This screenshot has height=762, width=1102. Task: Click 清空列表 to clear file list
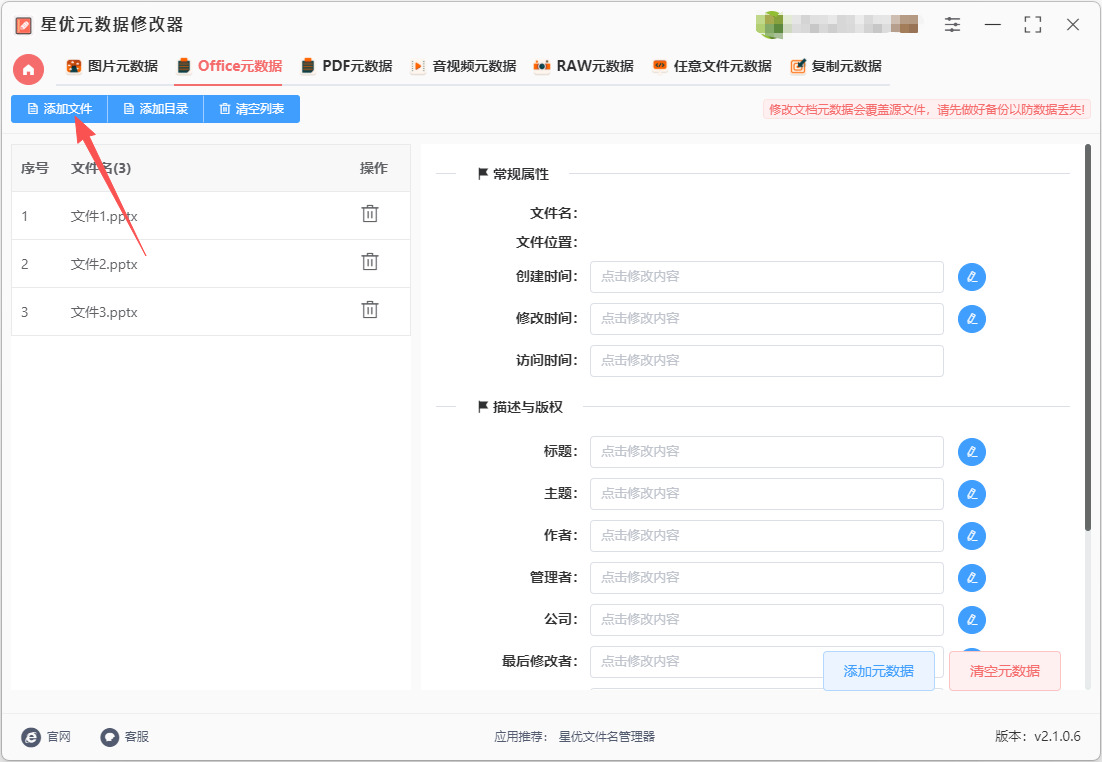[x=252, y=109]
